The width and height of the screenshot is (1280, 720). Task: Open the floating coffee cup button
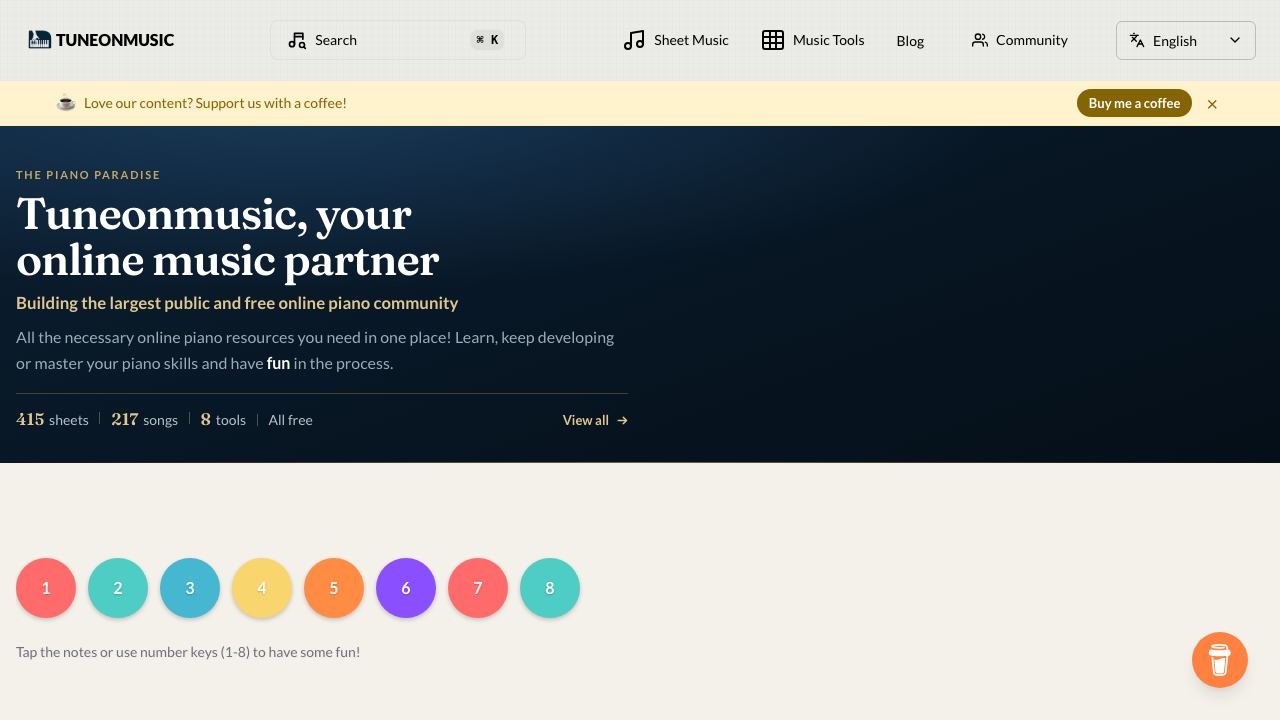[1220, 660]
